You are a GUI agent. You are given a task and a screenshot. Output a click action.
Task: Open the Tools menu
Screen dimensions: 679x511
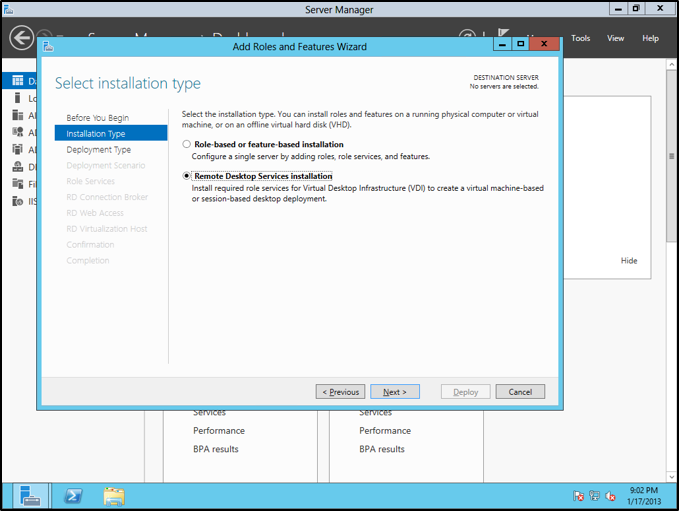[x=580, y=38]
